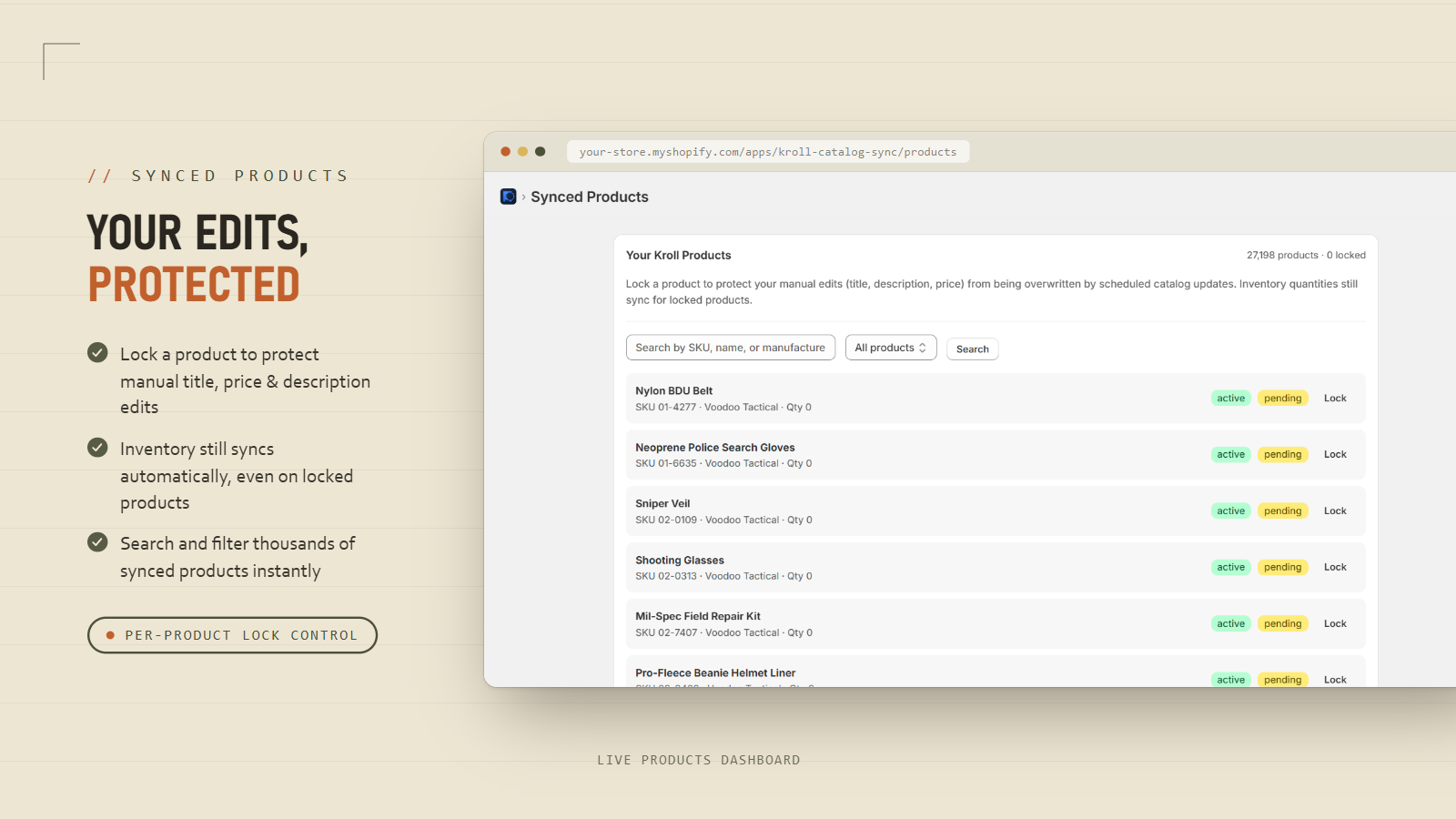
Task: Click the Search button
Action: point(973,349)
